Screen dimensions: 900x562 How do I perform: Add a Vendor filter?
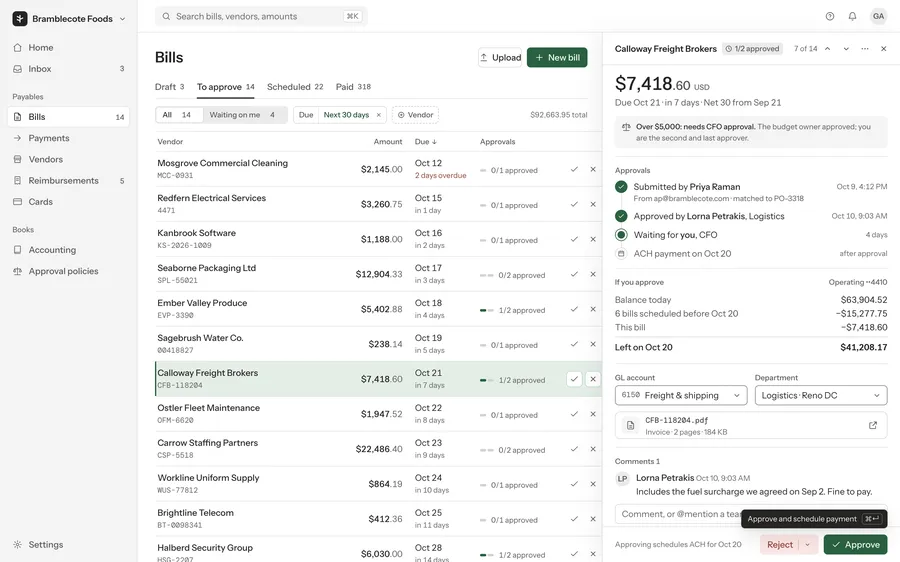[x=416, y=115]
